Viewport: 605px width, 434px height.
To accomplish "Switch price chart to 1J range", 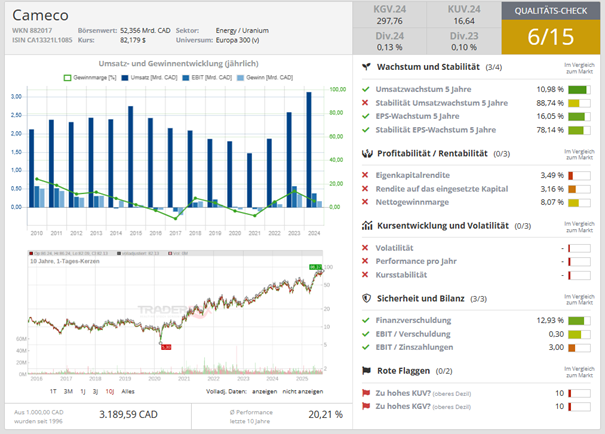I will 83,392.
